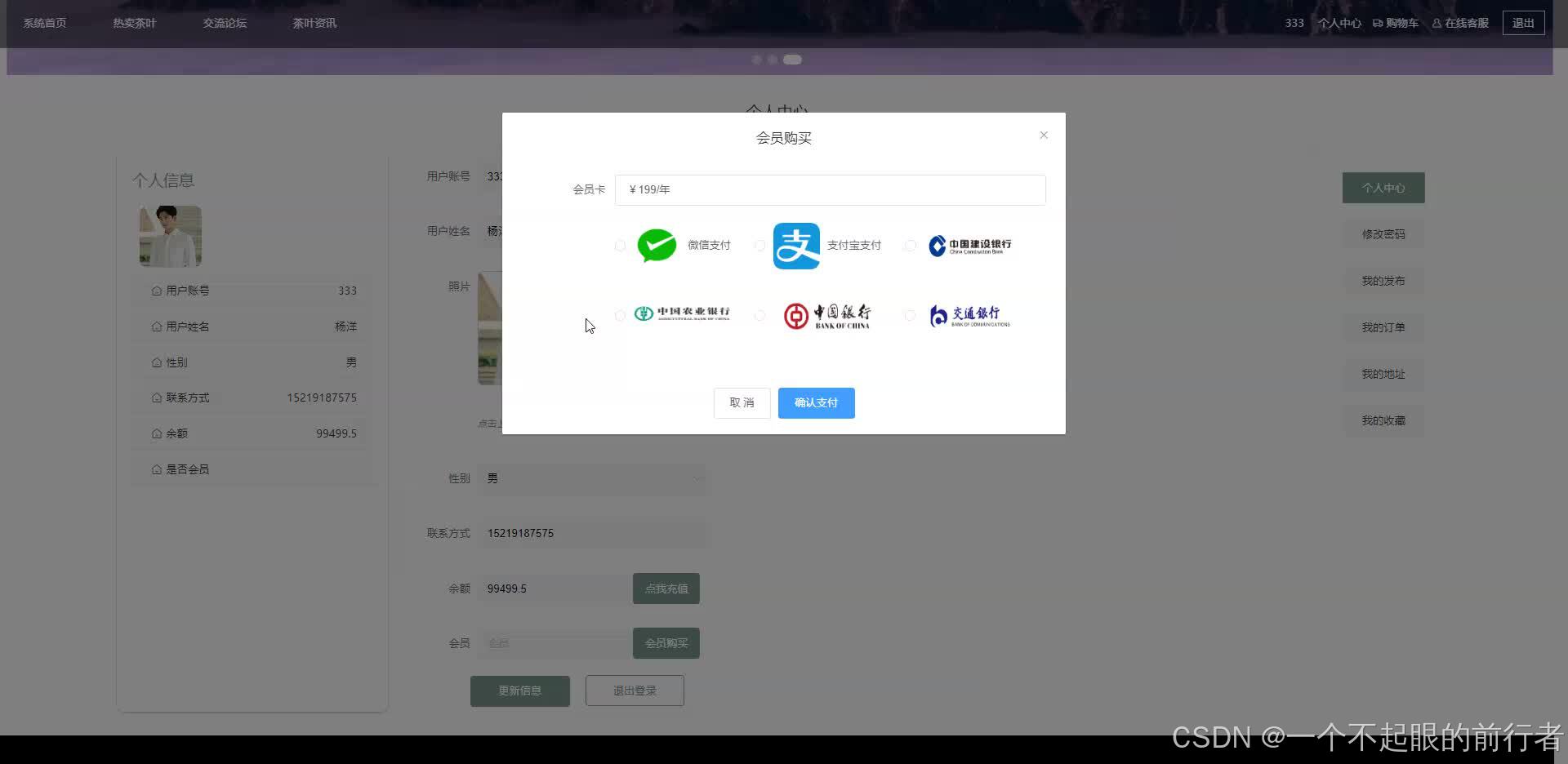Select 我的订单 in the right side menu
Viewport: 1568px width, 764px height.
(1383, 327)
